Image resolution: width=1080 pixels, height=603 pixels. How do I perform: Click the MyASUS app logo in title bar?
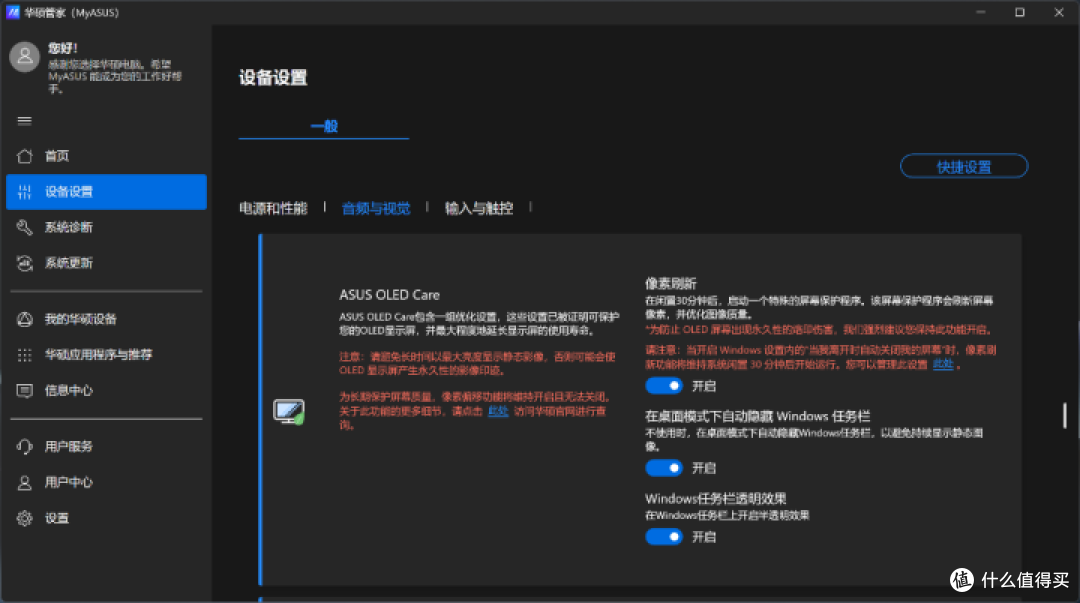[12, 12]
